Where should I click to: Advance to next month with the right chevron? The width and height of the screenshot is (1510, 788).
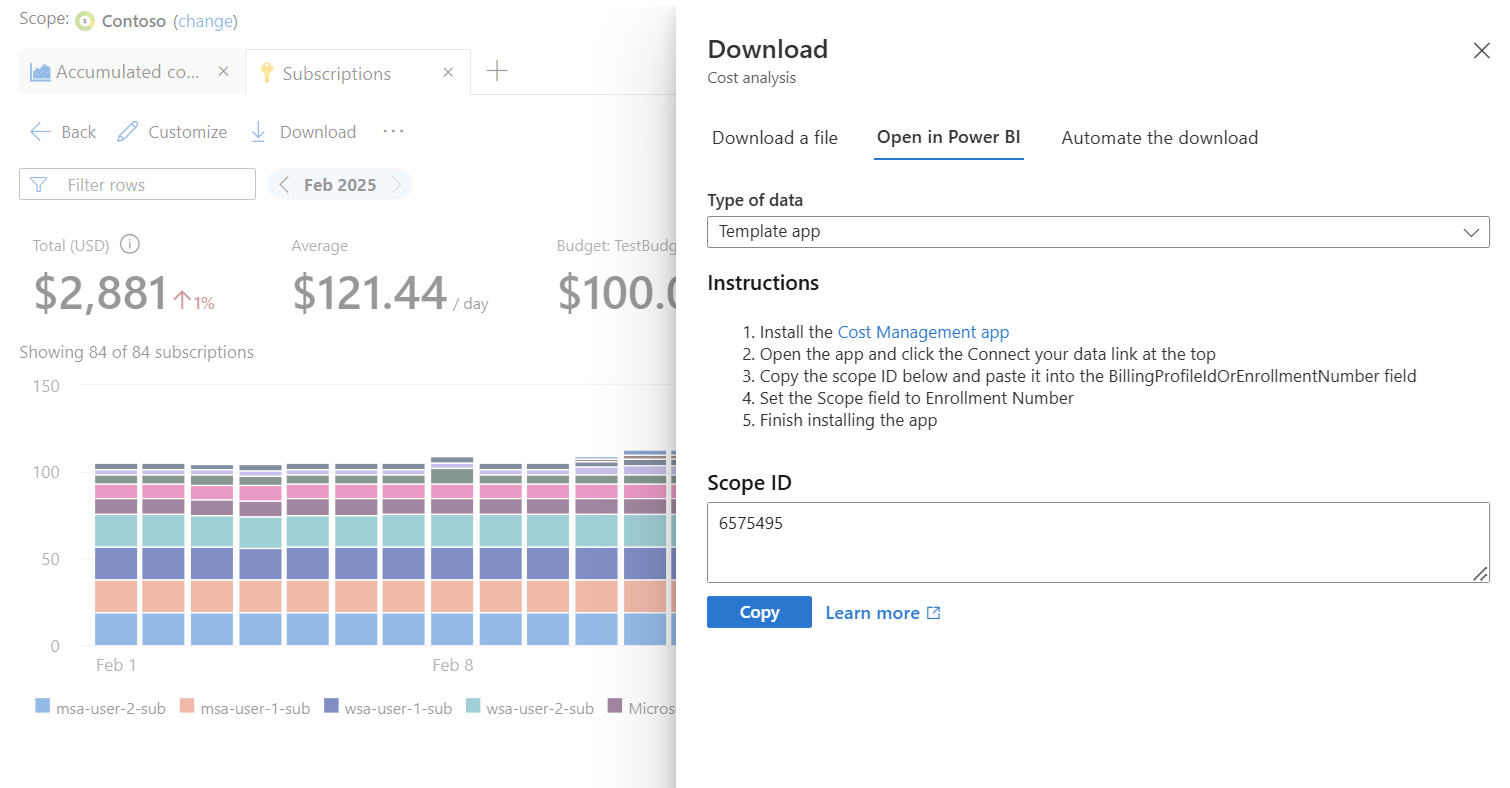(398, 184)
